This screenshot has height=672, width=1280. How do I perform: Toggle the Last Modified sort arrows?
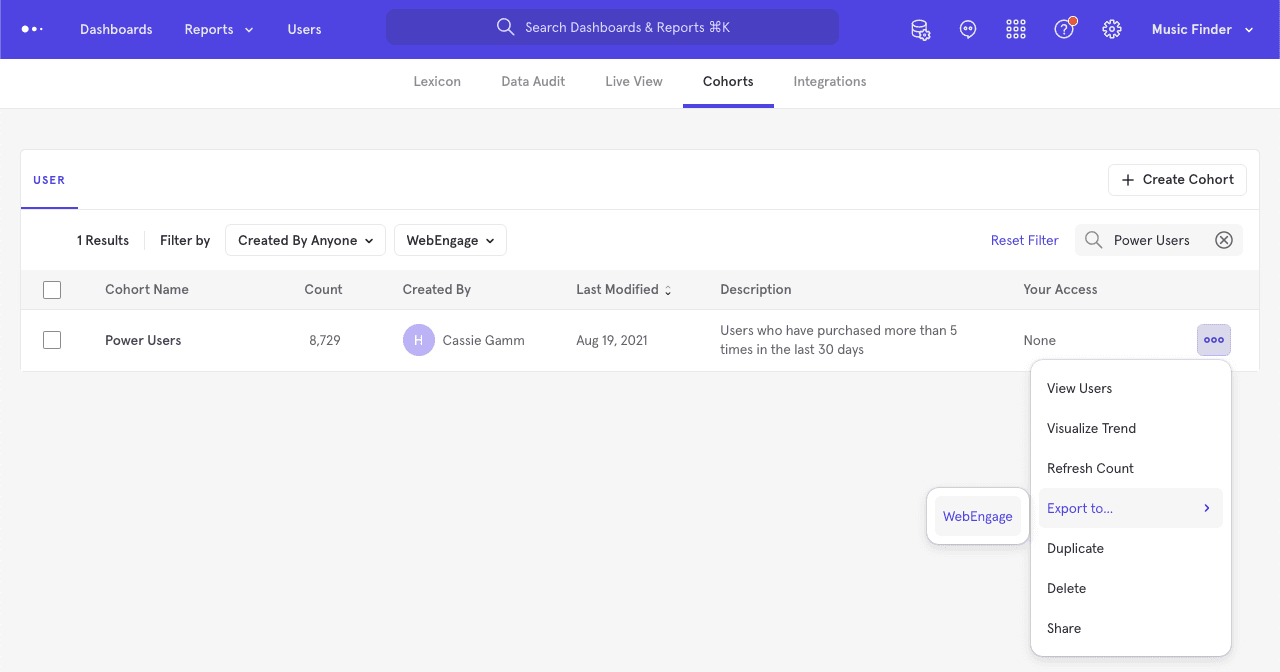[x=666, y=289]
